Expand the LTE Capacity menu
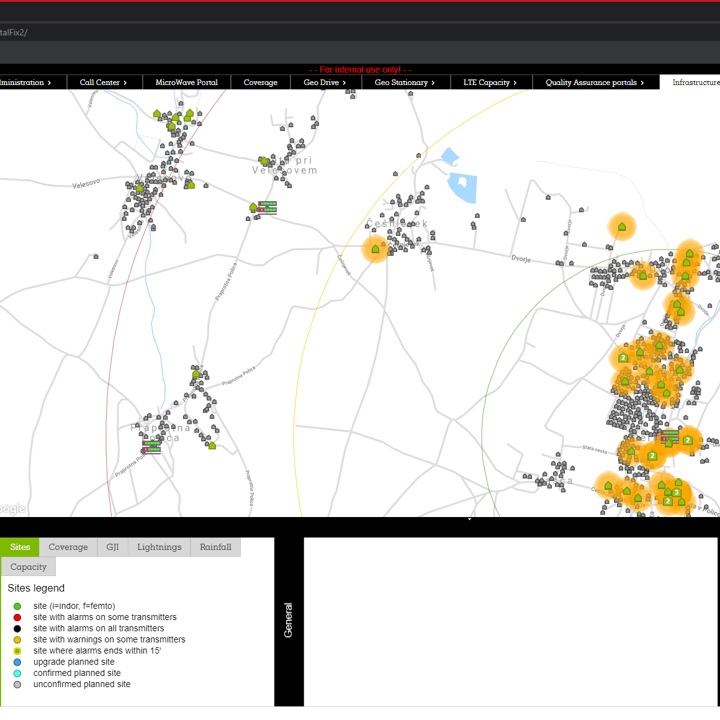The height and width of the screenshot is (720, 720). point(490,83)
